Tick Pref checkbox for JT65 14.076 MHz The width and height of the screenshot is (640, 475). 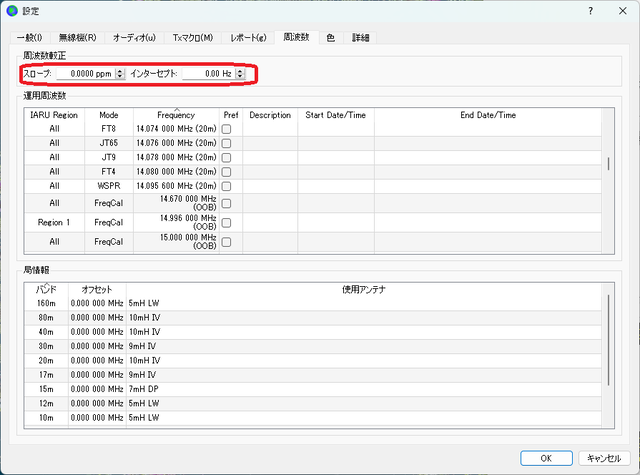coord(226,143)
